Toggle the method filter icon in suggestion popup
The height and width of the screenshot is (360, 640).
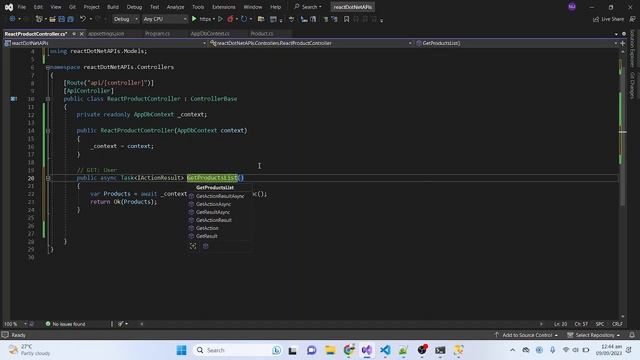206,246
